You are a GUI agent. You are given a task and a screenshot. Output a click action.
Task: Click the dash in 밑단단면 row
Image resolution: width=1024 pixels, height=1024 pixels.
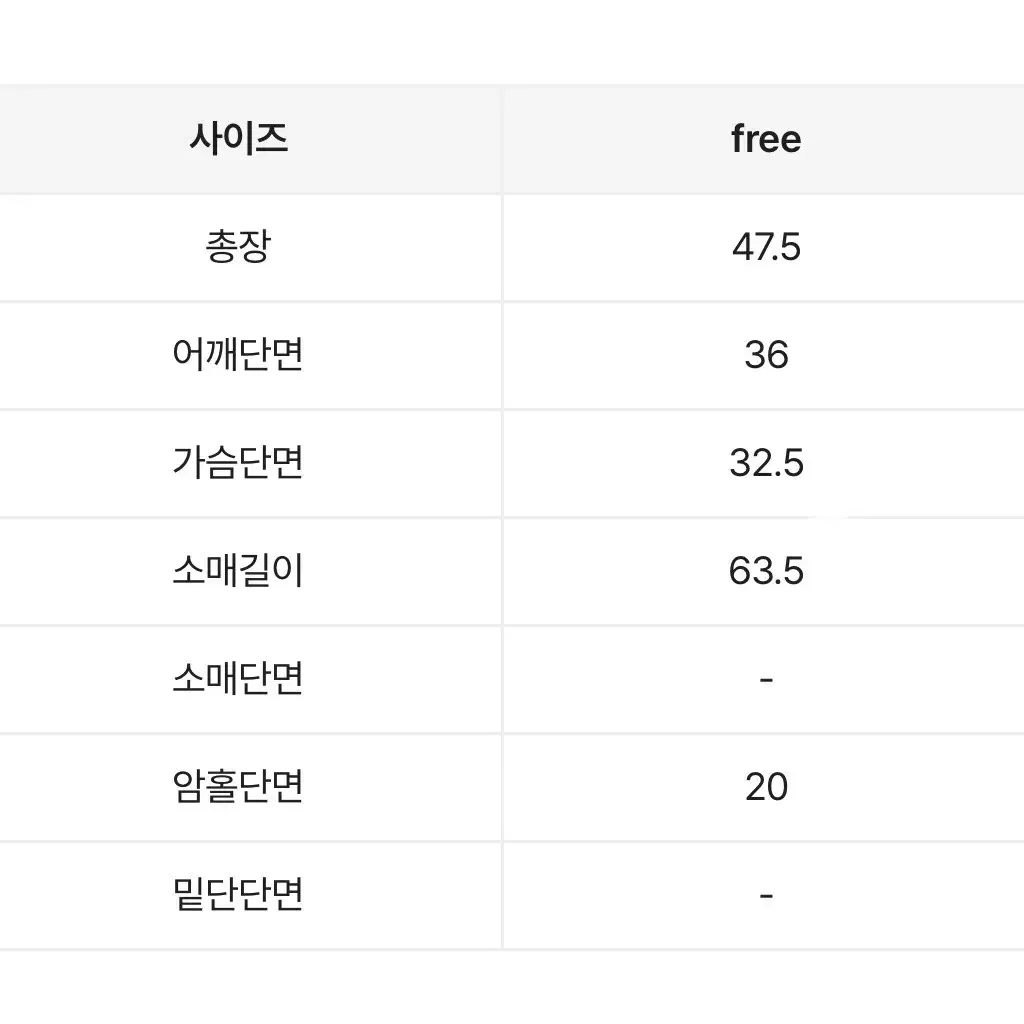coord(766,895)
